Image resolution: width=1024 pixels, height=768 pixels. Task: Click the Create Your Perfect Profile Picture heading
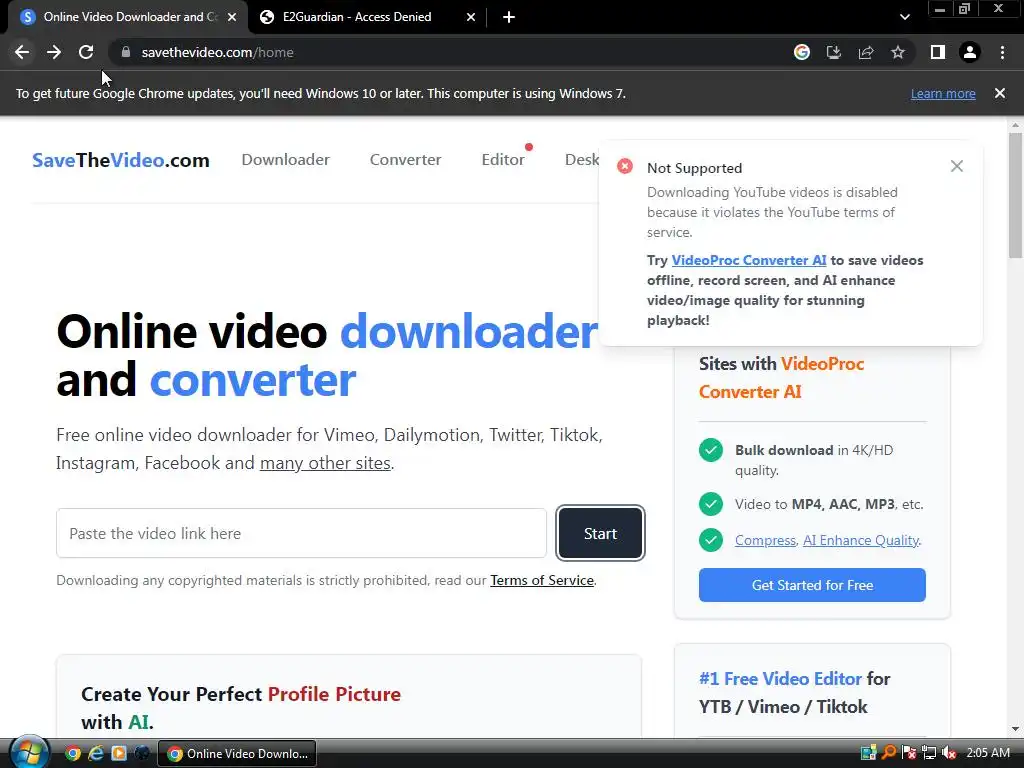241,708
